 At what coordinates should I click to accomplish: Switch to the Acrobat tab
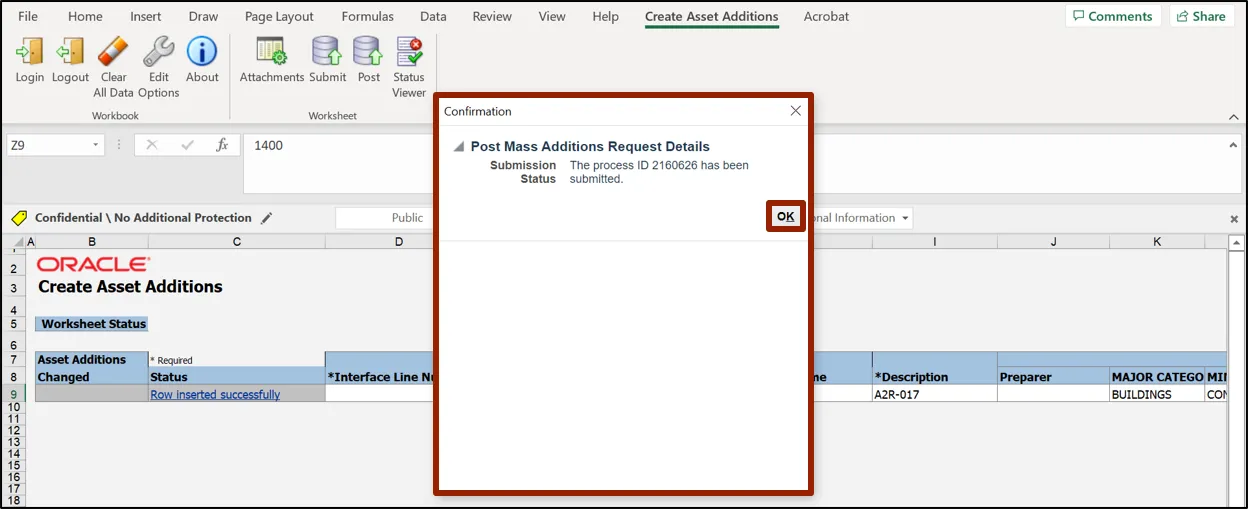coord(826,16)
